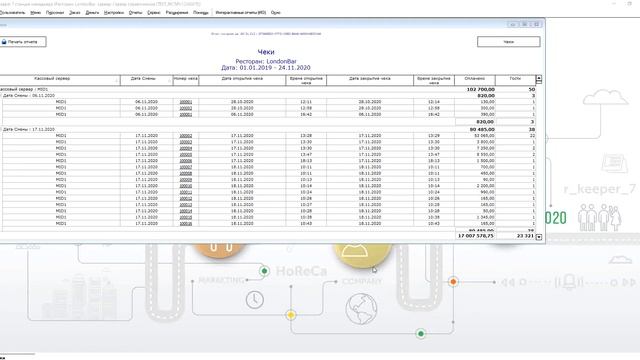The height and width of the screenshot is (360, 640).
Task: Click the grand total '17 007 578,75'
Action: coord(476,236)
